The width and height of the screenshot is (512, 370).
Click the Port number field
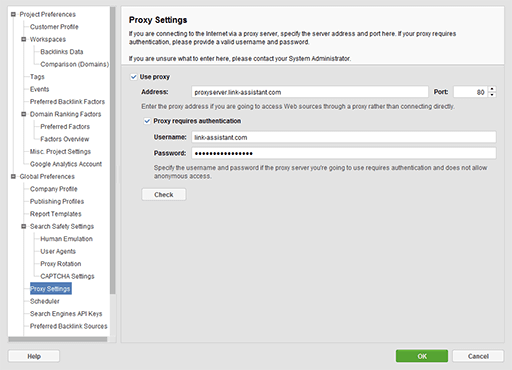pos(471,92)
